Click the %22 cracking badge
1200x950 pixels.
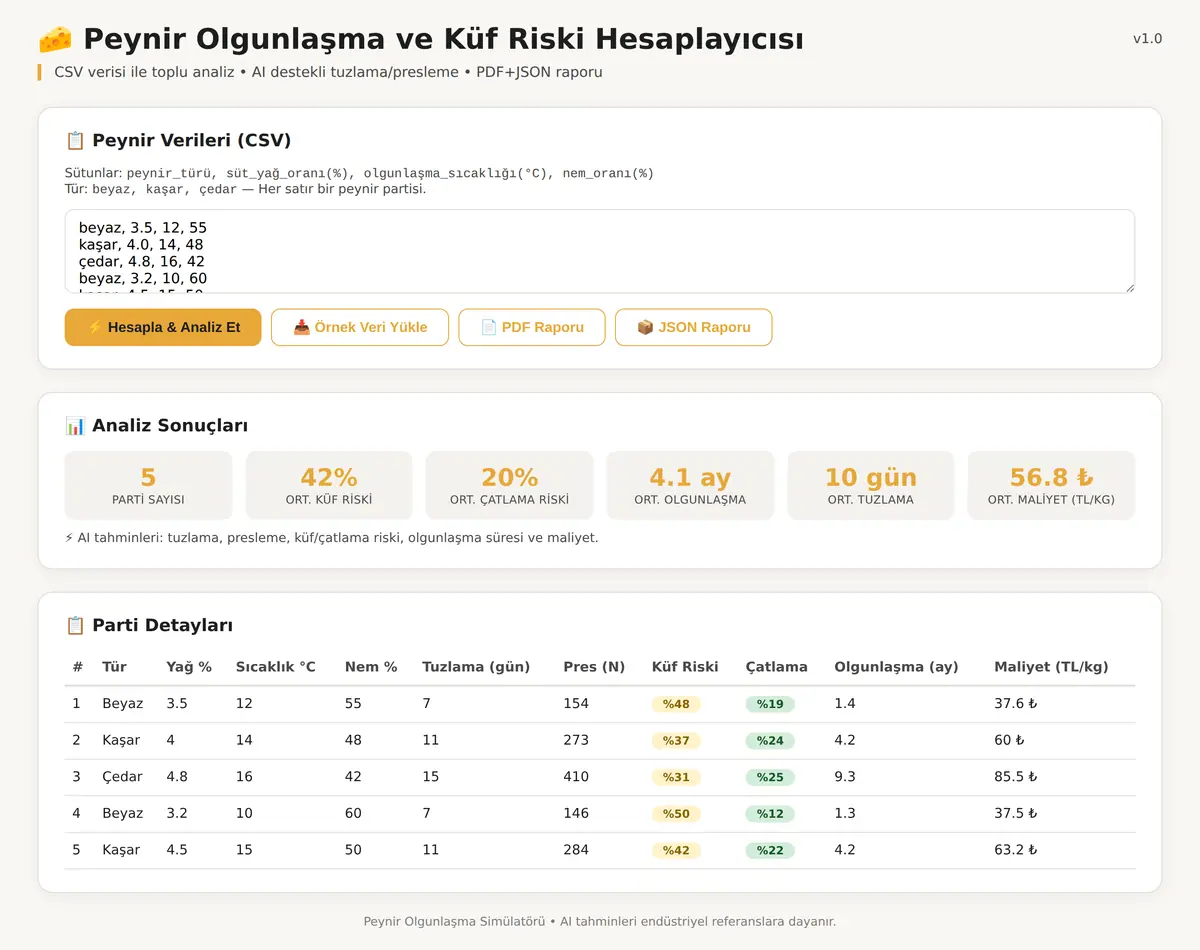(x=770, y=850)
